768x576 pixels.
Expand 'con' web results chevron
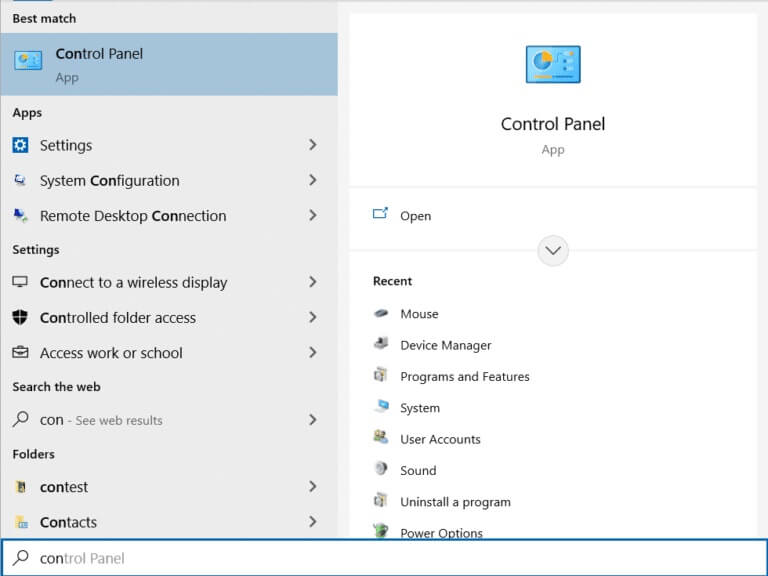point(312,419)
